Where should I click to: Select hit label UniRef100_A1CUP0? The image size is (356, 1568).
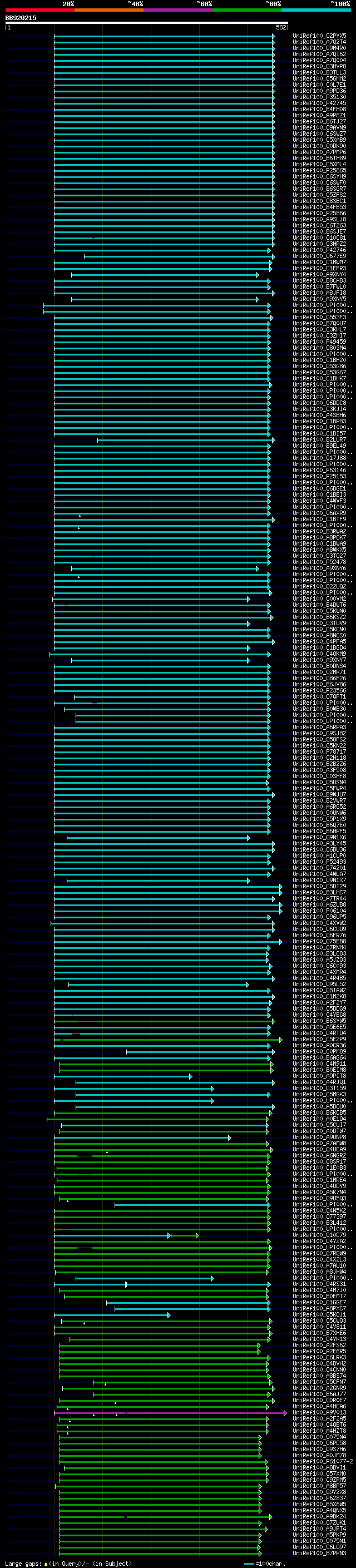(319, 856)
